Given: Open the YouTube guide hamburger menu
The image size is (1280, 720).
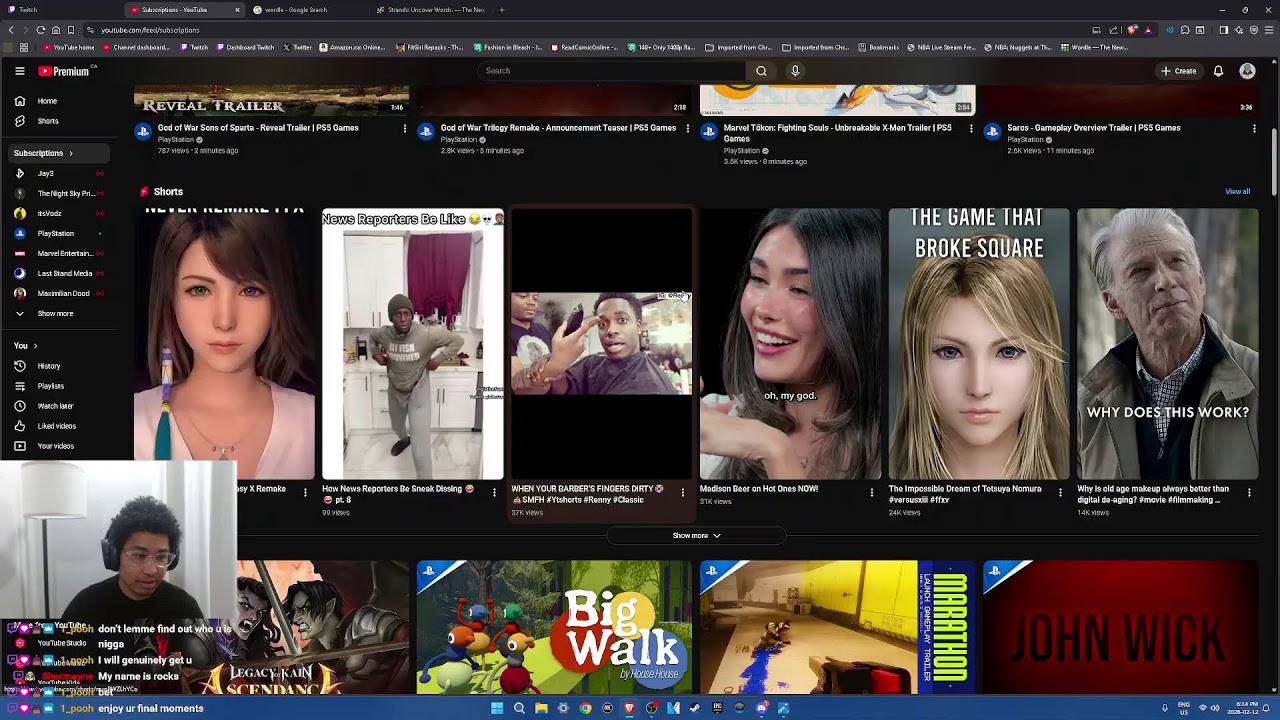Looking at the screenshot, I should pyautogui.click(x=19, y=71).
